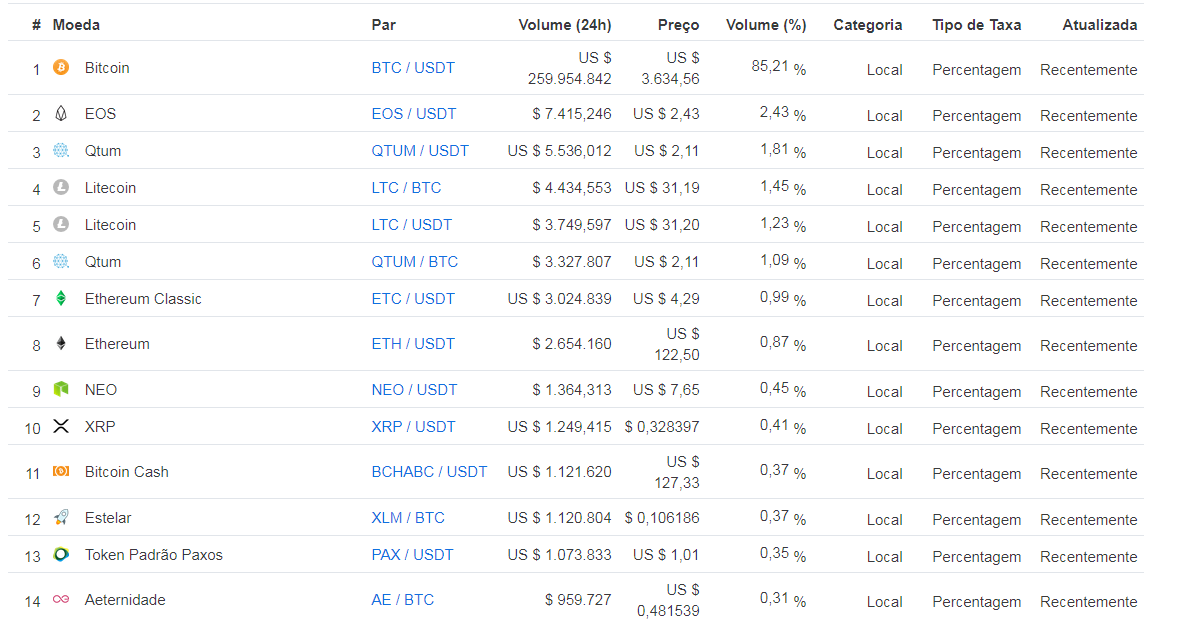Open the QTUM / USDT pair link
Image resolution: width=1189 pixels, height=620 pixels.
point(420,151)
